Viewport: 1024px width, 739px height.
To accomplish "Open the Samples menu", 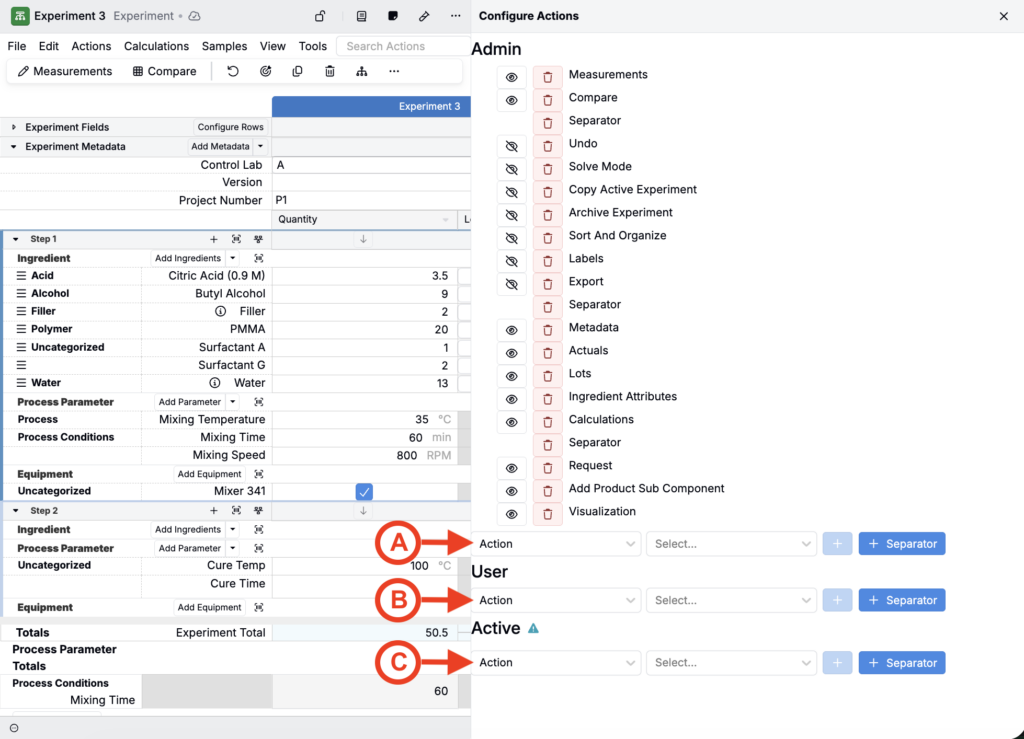I will (x=224, y=46).
